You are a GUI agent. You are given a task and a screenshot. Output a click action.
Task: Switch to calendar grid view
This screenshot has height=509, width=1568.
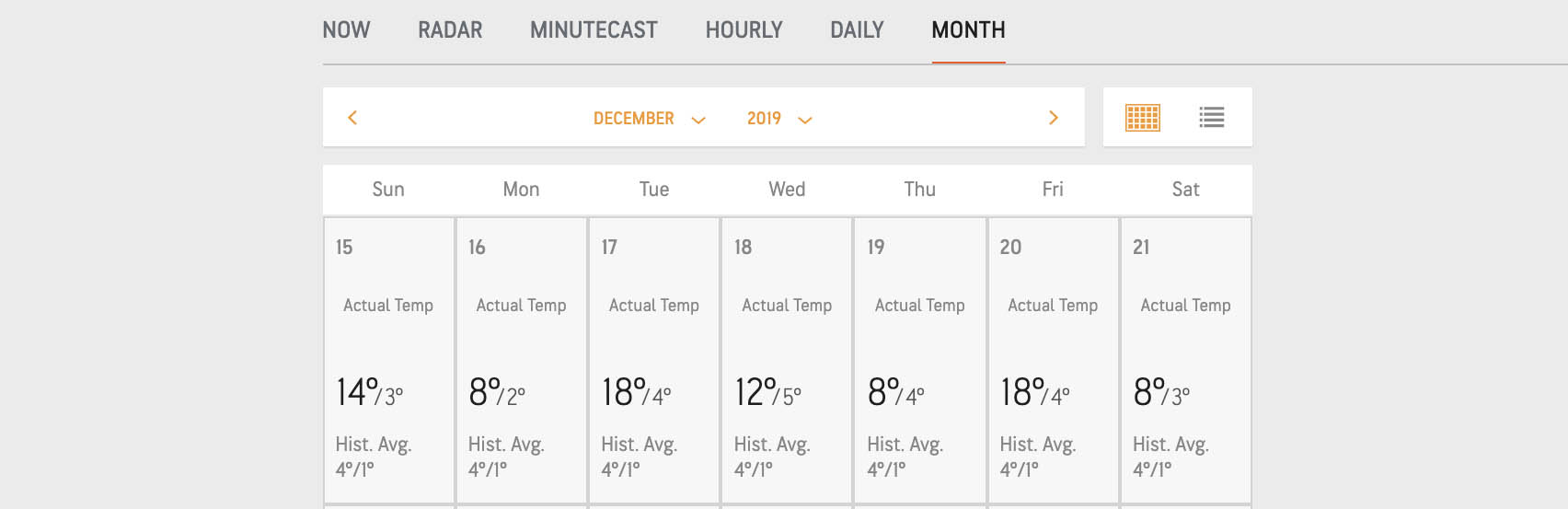1143,118
